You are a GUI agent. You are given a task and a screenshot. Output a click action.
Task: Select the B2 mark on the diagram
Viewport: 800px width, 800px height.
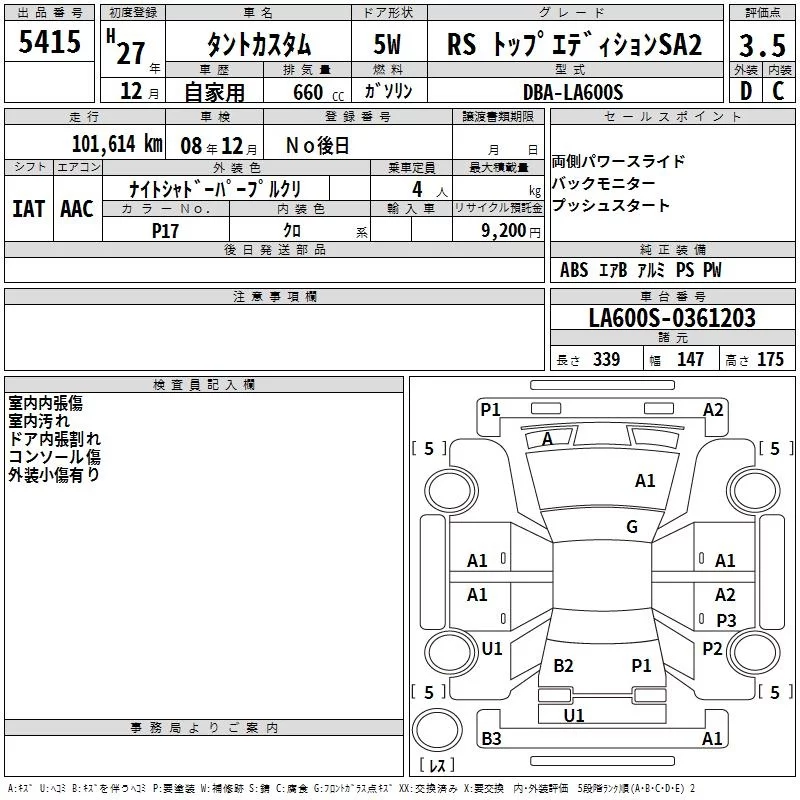[x=563, y=666]
